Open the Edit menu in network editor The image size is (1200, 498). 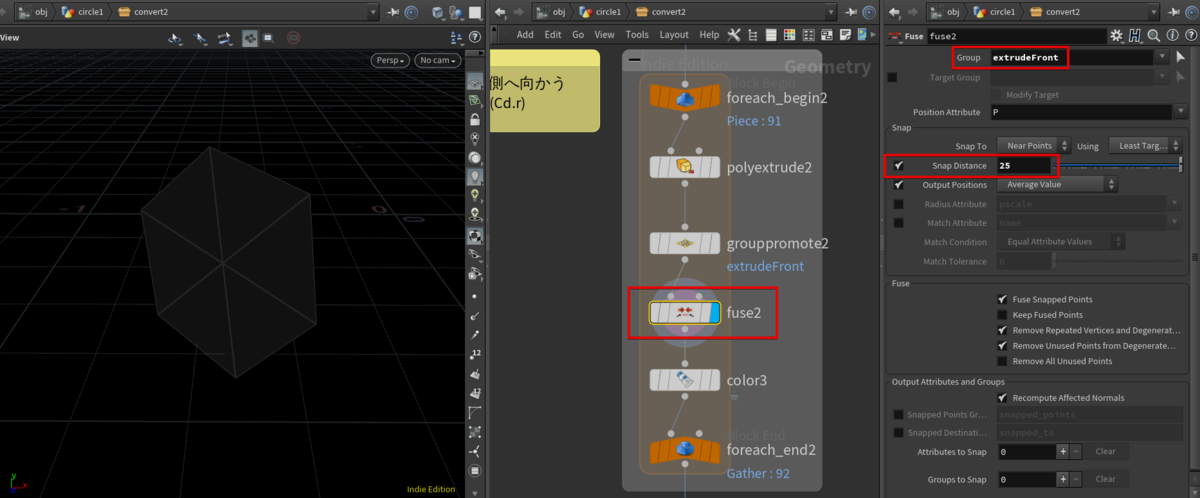(x=553, y=34)
